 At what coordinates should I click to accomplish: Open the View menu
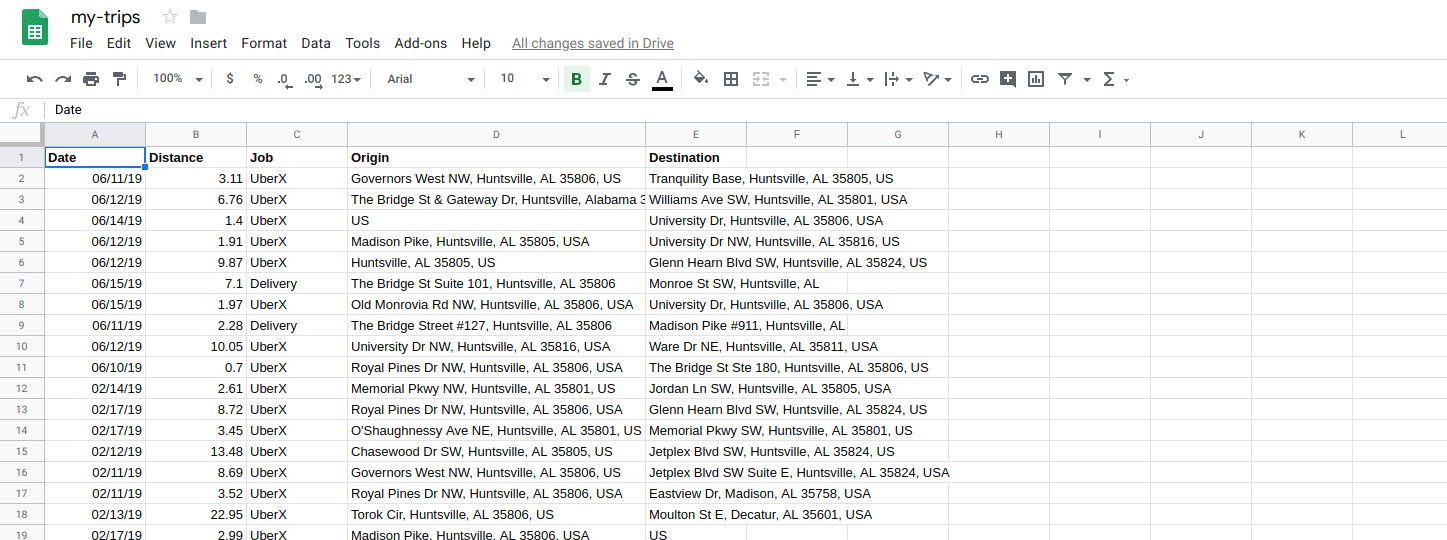point(160,43)
